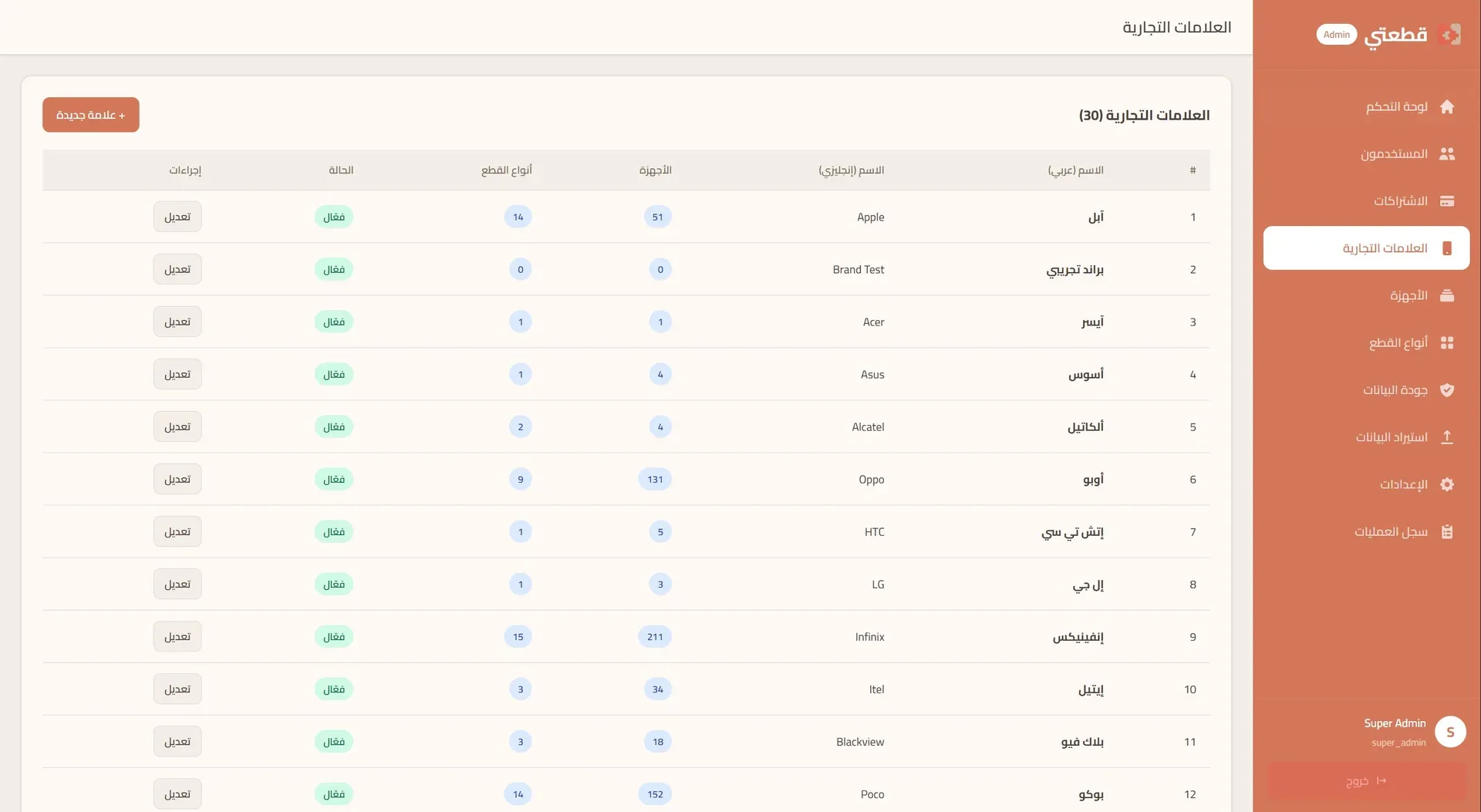Screen dimensions: 1481x812
Task: Click تعديل for Blackview
Action: (x=177, y=741)
